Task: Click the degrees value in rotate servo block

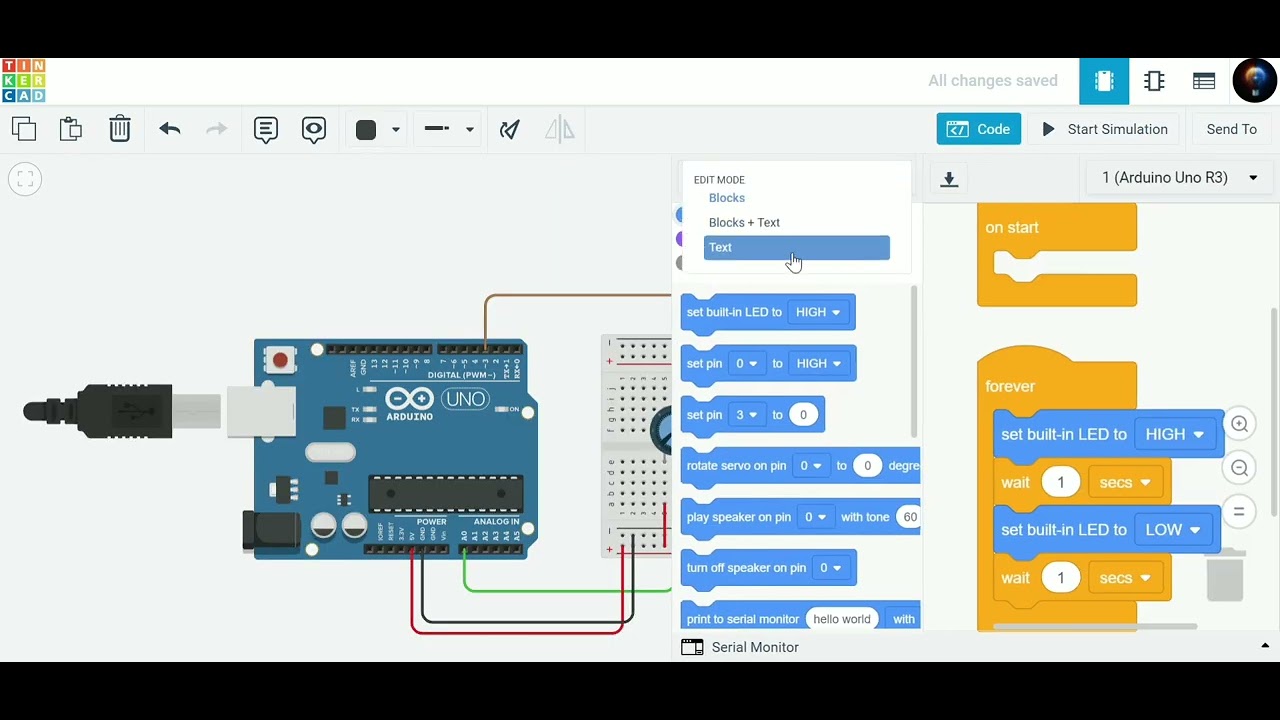Action: (867, 466)
